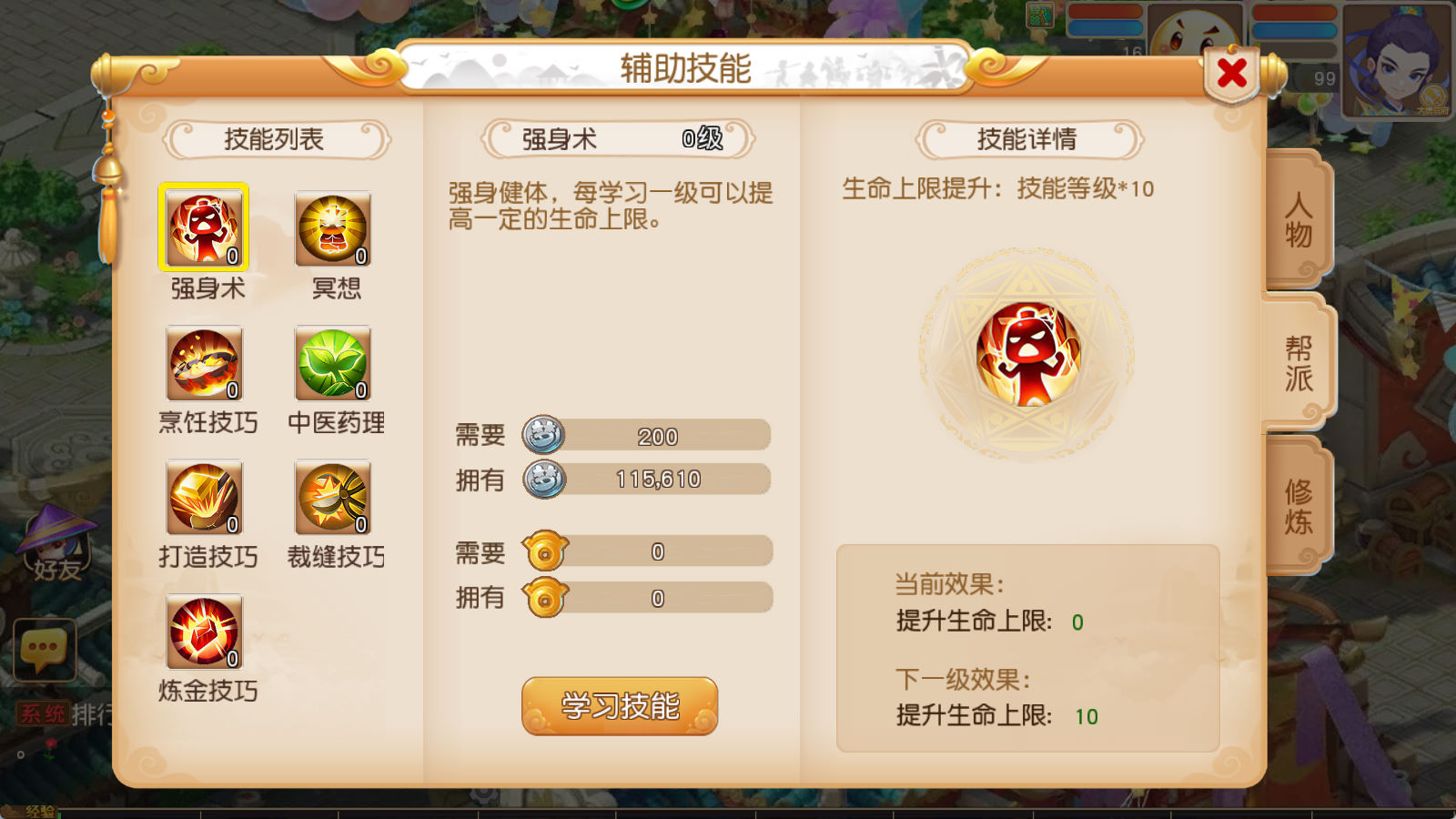The height and width of the screenshot is (819, 1456).
Task: Switch to the 修炼 cultivation tab
Action: pyautogui.click(x=1299, y=506)
